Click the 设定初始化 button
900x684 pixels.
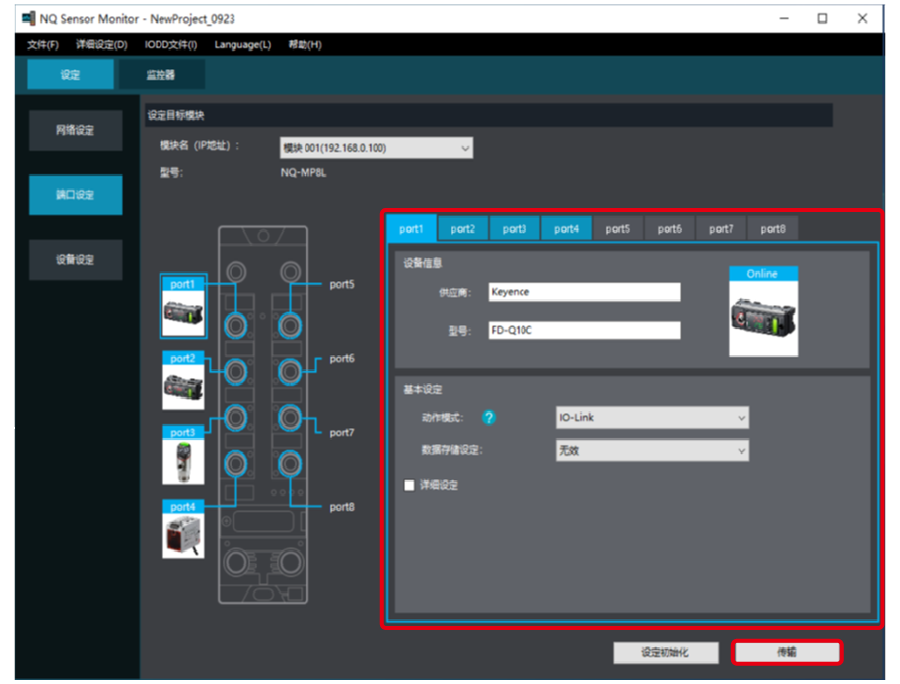coord(665,652)
